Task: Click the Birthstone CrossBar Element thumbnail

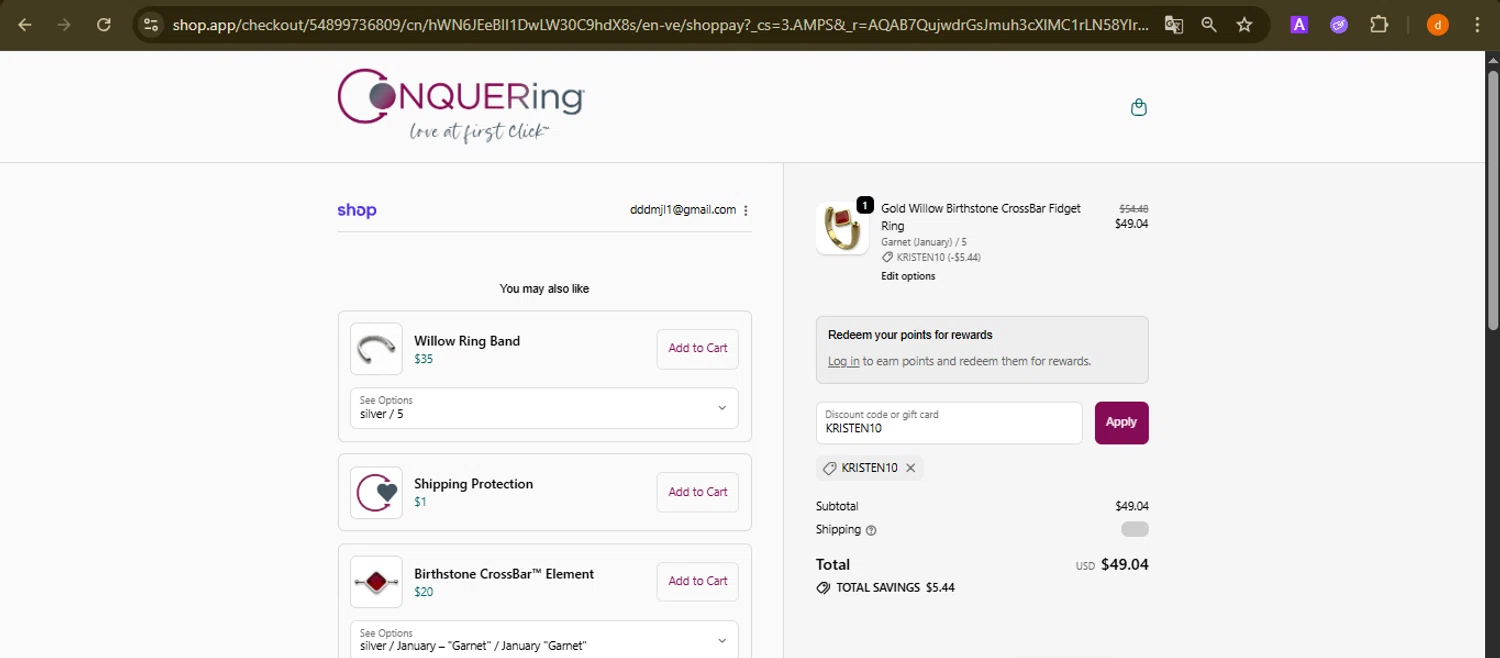Action: (376, 582)
